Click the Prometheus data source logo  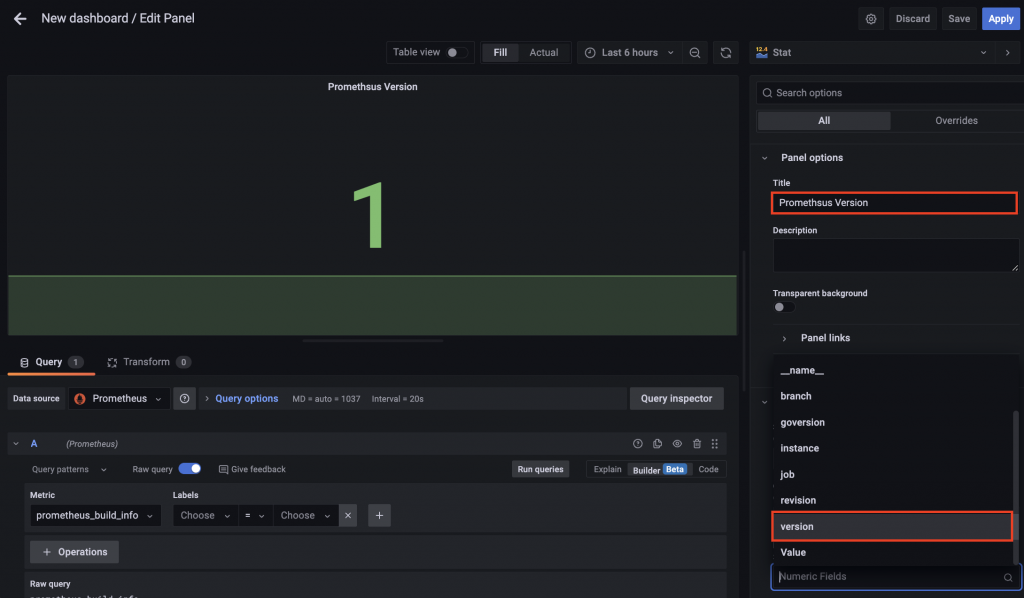click(80, 399)
